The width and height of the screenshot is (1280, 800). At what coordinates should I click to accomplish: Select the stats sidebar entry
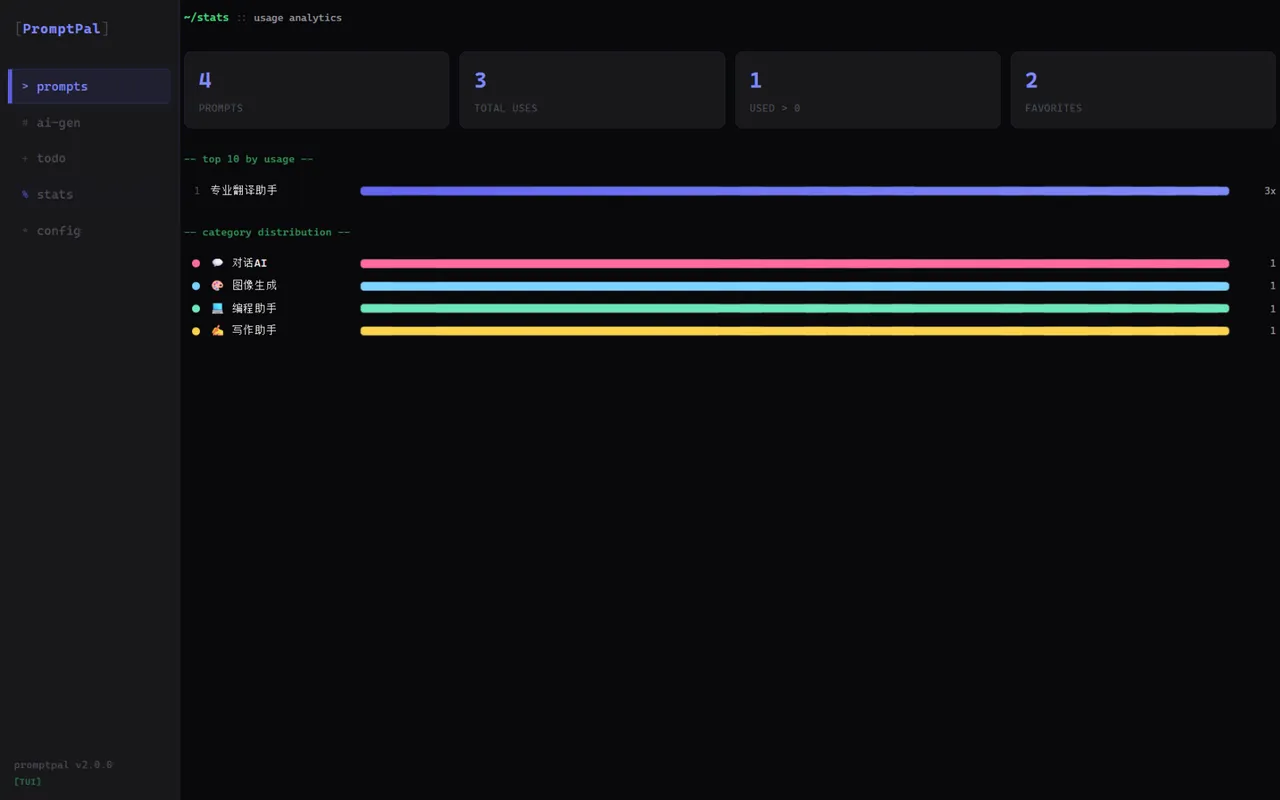pyautogui.click(x=89, y=194)
